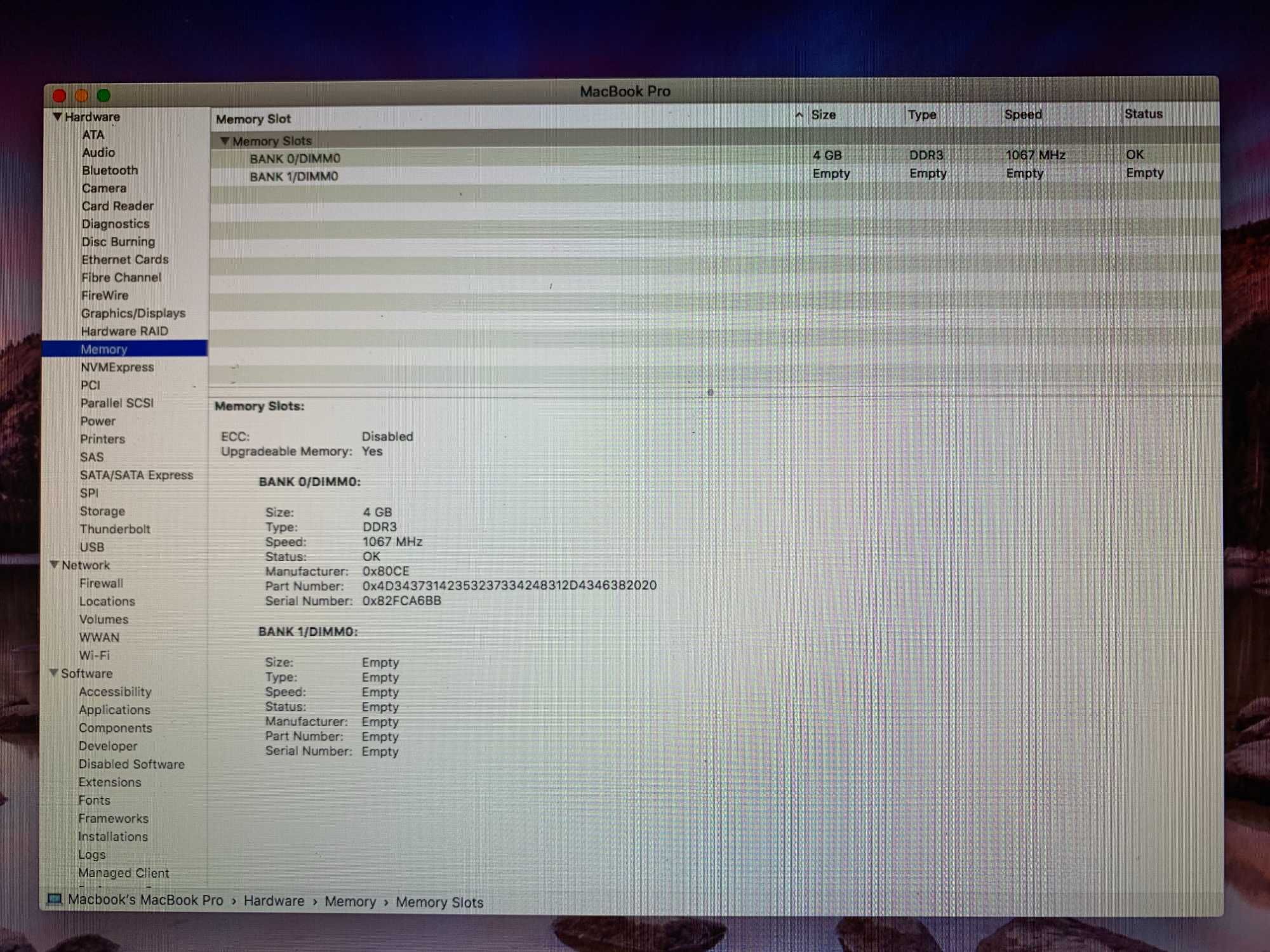Open the Applications software list

tap(115, 710)
